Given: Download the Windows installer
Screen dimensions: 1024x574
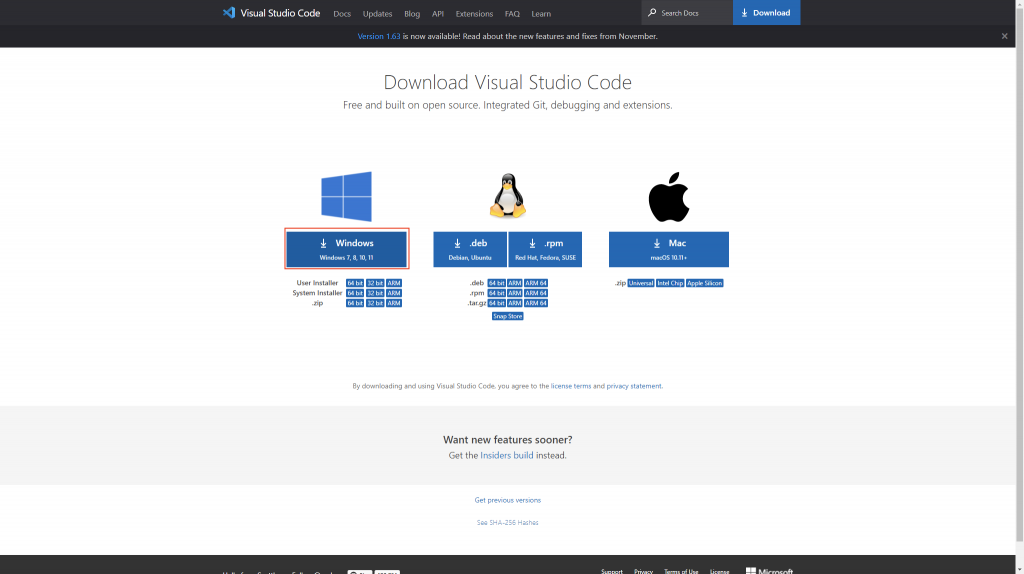Looking at the screenshot, I should (347, 249).
